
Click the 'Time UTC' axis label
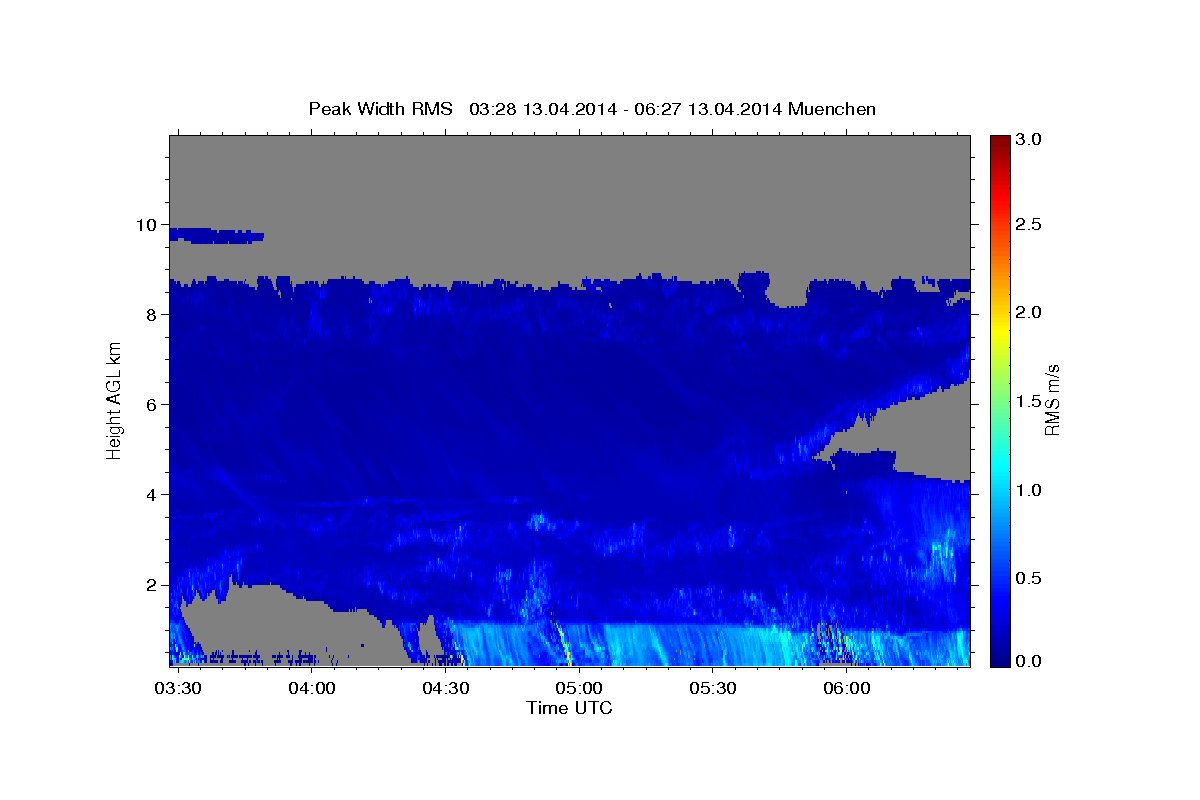[569, 708]
